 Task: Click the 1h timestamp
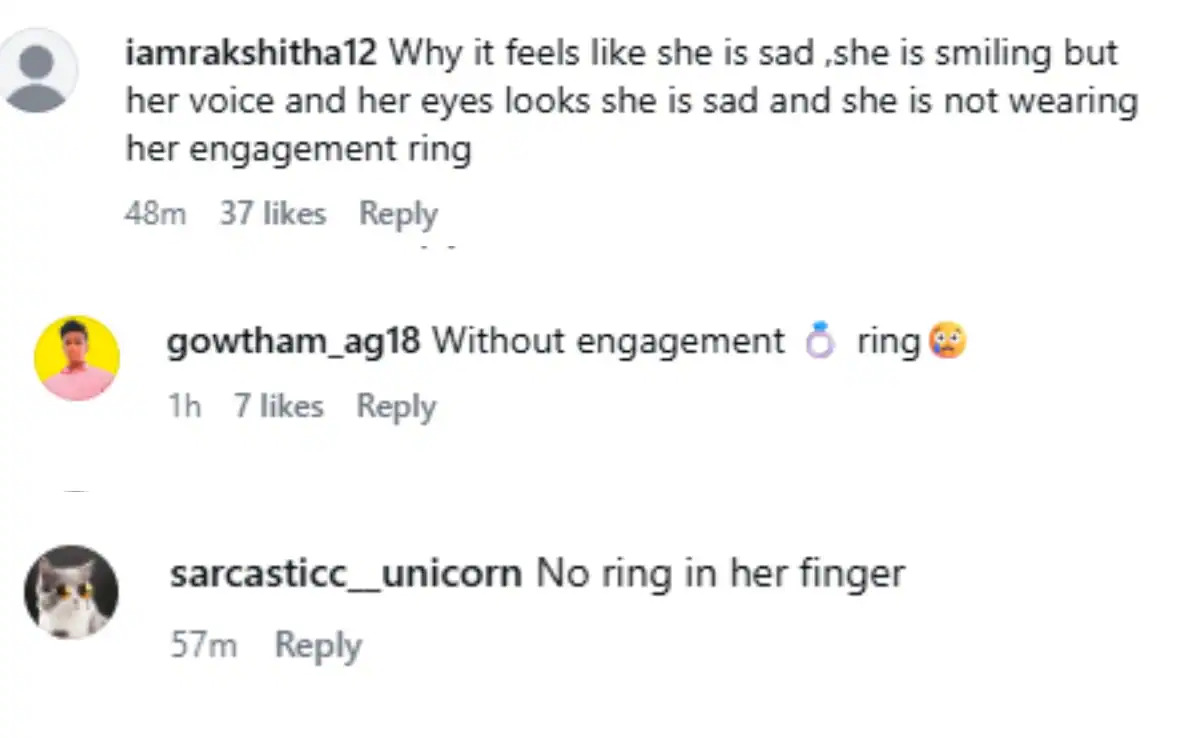click(185, 407)
